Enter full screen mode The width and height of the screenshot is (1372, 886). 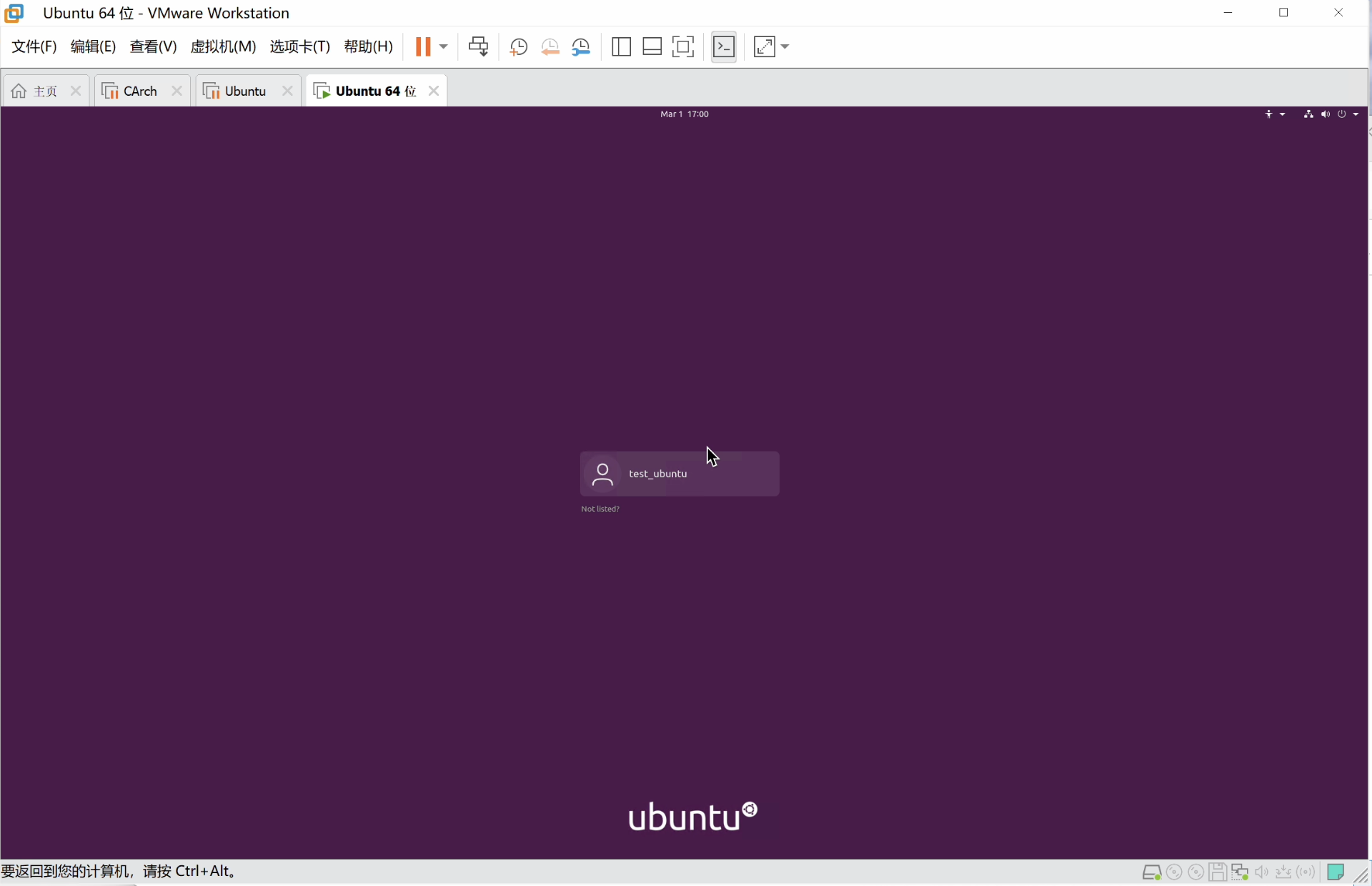[683, 47]
